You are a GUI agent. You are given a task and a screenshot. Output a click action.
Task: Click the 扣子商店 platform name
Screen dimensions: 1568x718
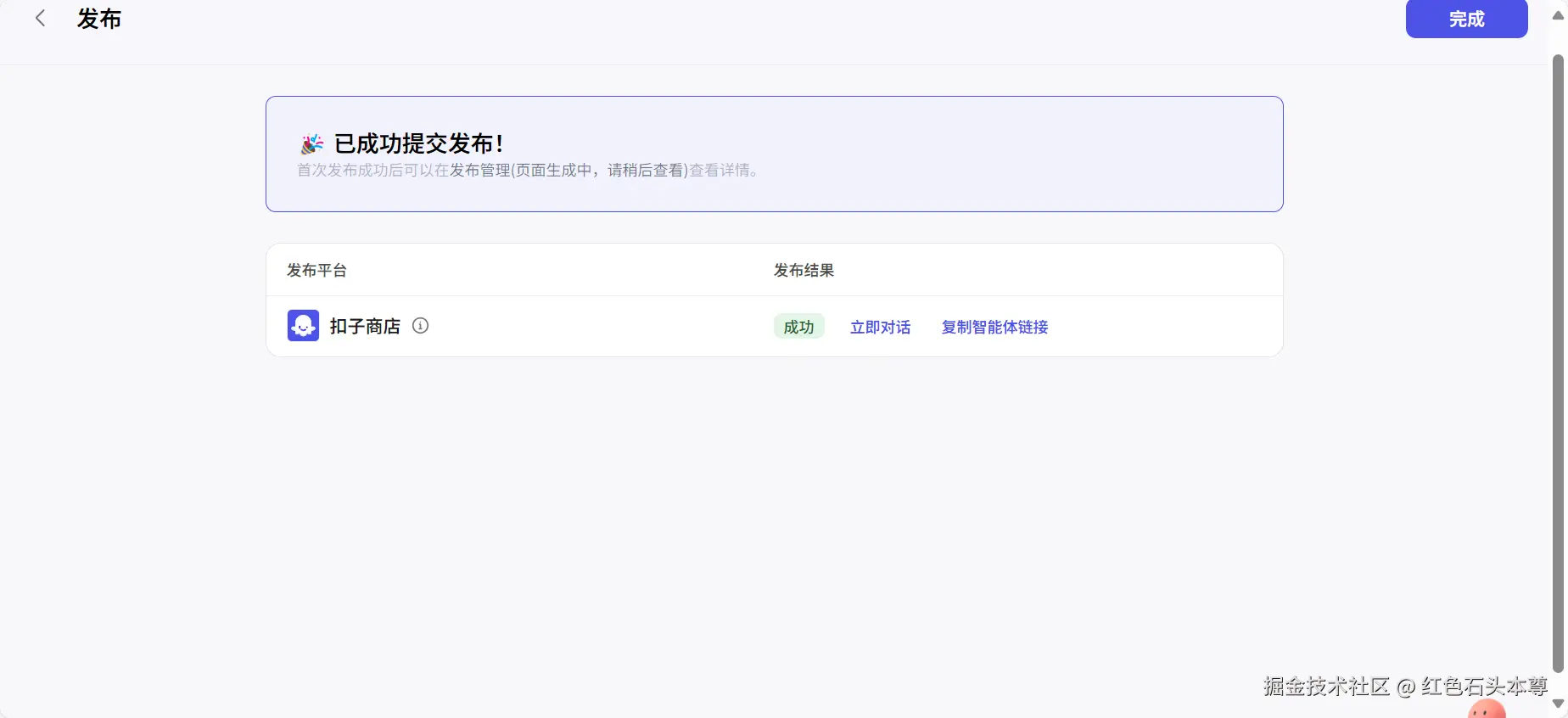[365, 326]
